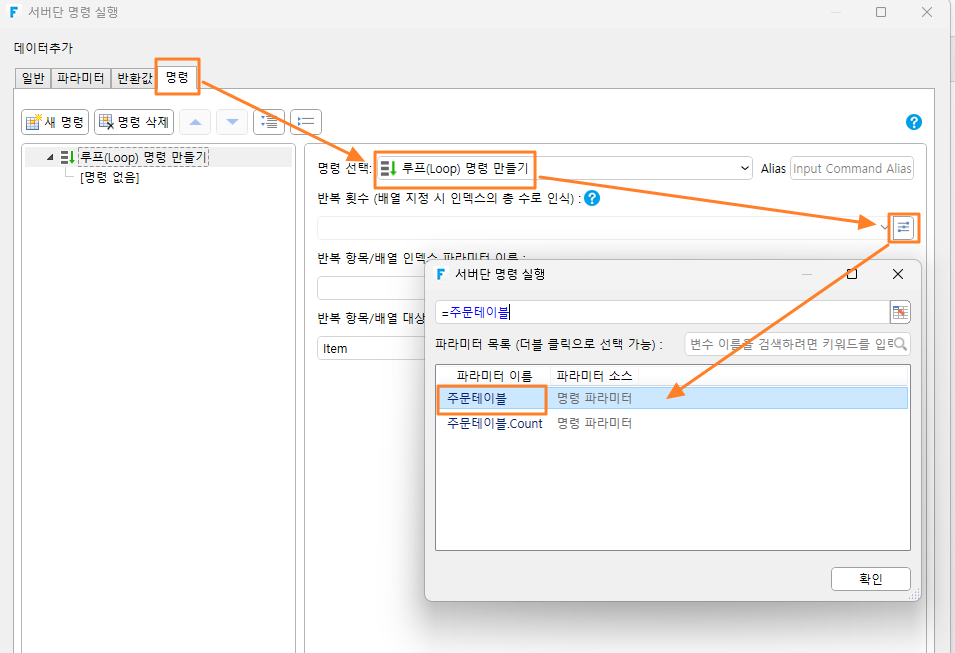Click the help icon beside 반복 횟수 label

(591, 198)
